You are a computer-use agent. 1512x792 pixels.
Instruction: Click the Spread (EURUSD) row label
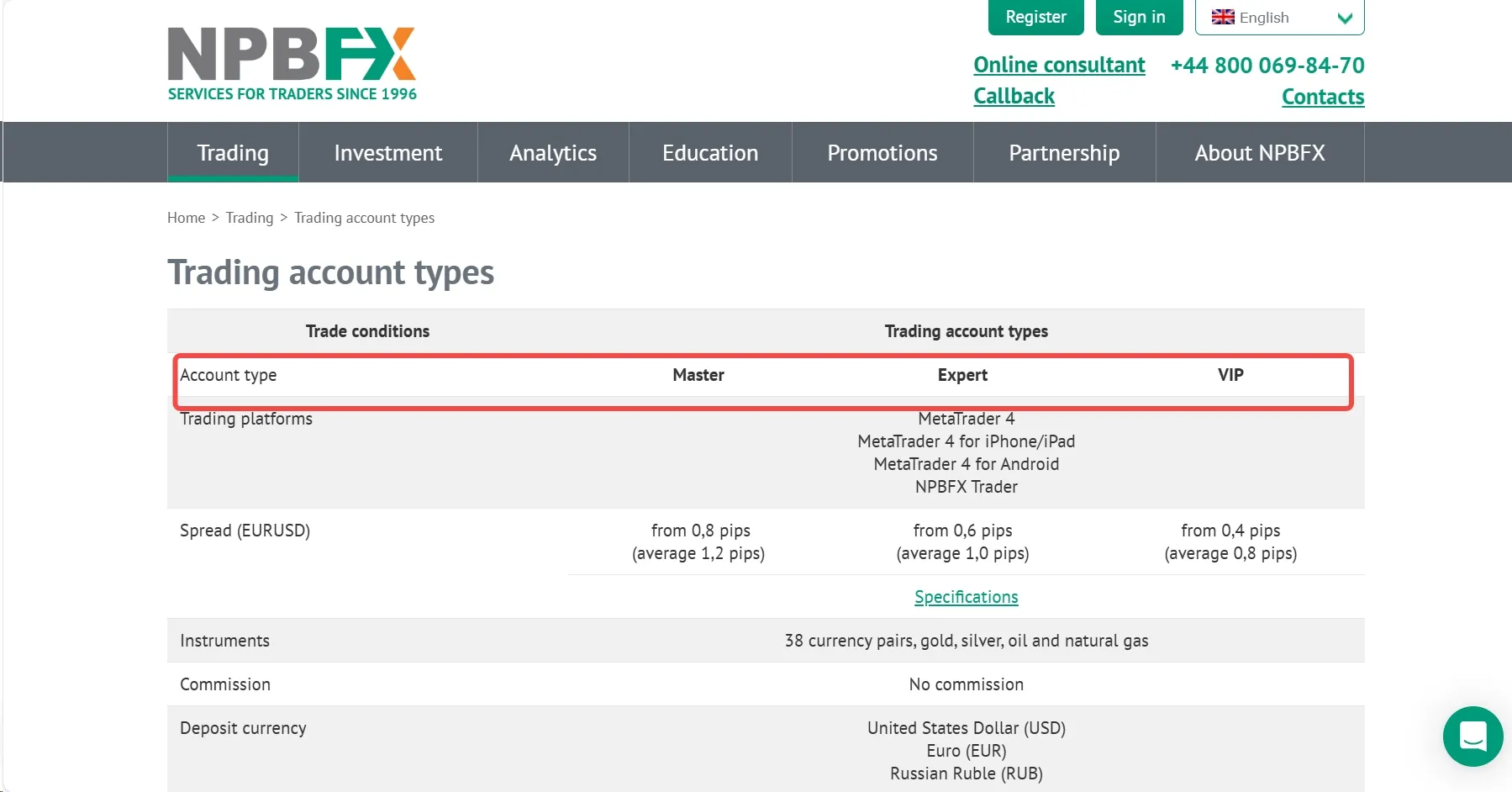point(245,531)
